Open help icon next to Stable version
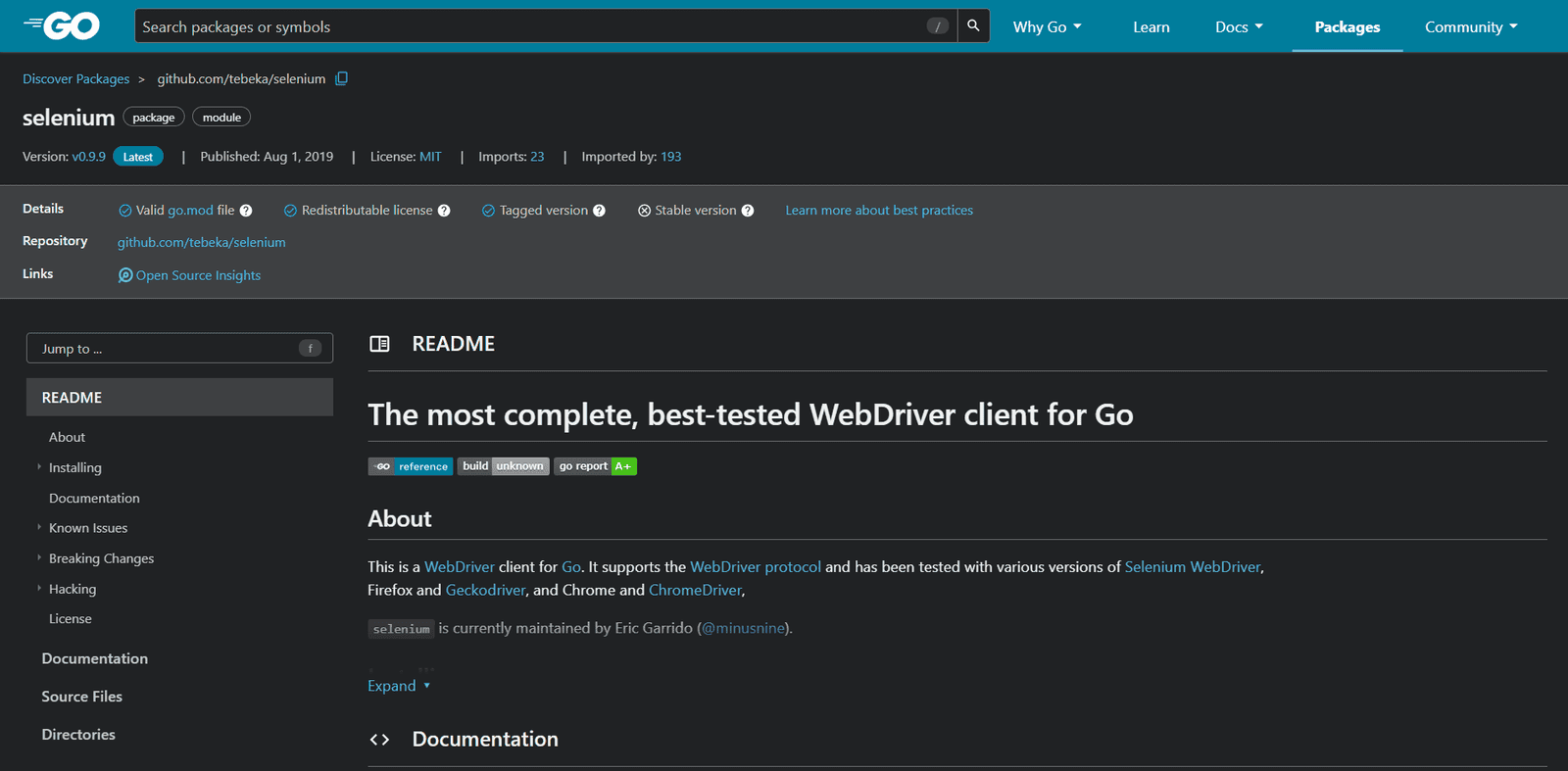 pyautogui.click(x=748, y=211)
